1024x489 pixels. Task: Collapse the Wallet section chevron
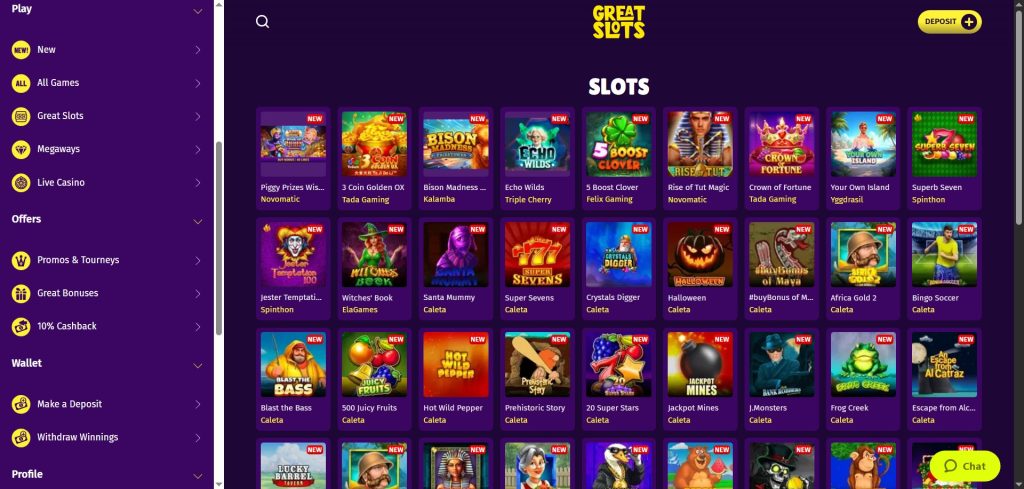[x=198, y=366]
